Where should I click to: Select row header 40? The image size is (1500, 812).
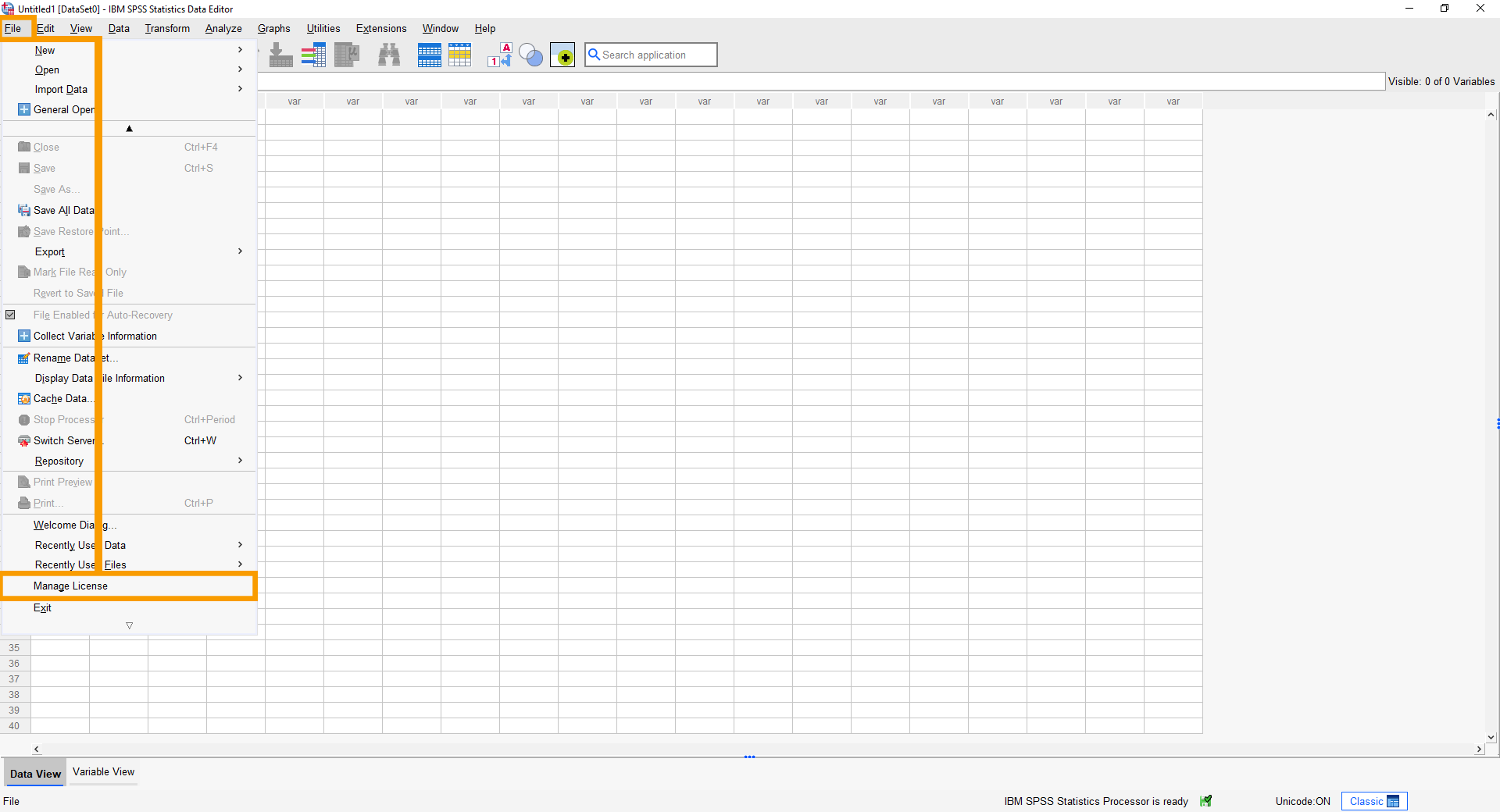[15, 726]
